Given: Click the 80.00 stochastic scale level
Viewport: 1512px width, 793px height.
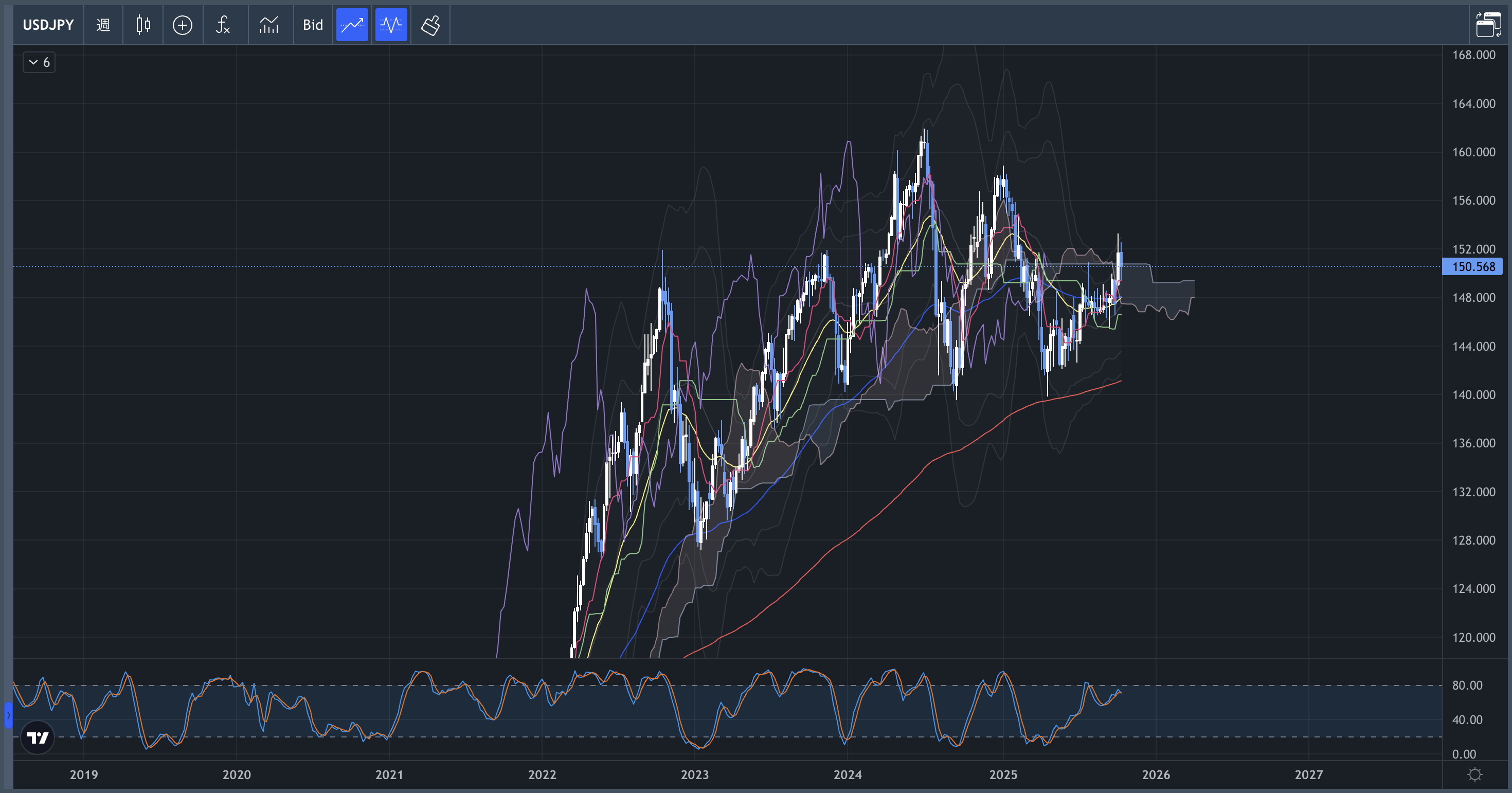Looking at the screenshot, I should point(1467,685).
